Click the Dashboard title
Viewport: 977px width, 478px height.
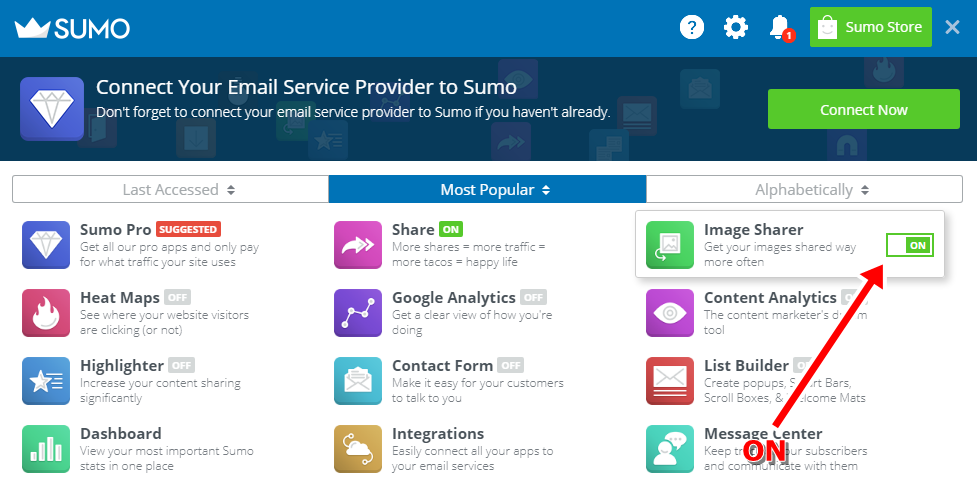click(x=121, y=433)
